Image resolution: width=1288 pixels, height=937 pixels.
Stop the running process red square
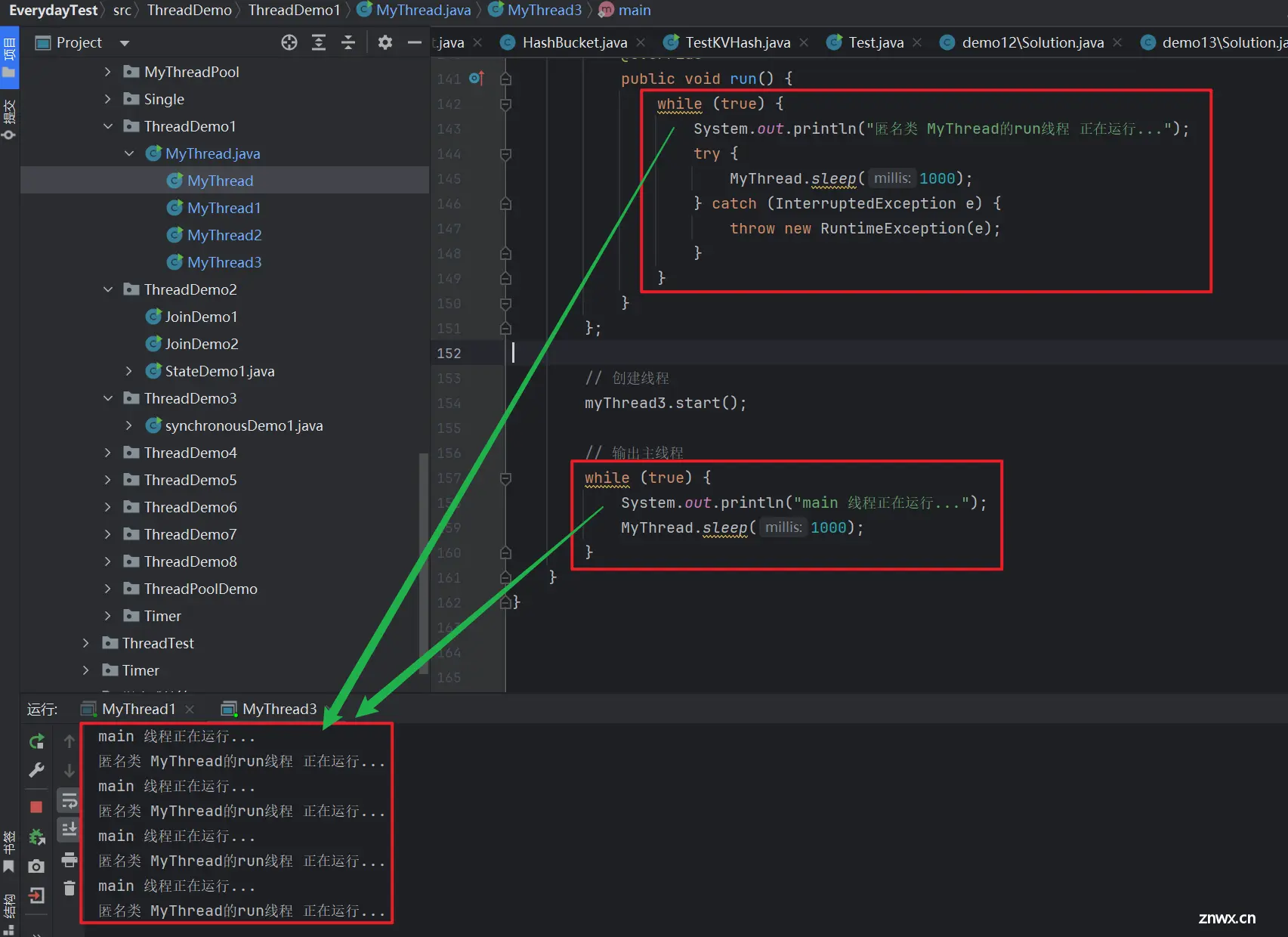[x=36, y=807]
